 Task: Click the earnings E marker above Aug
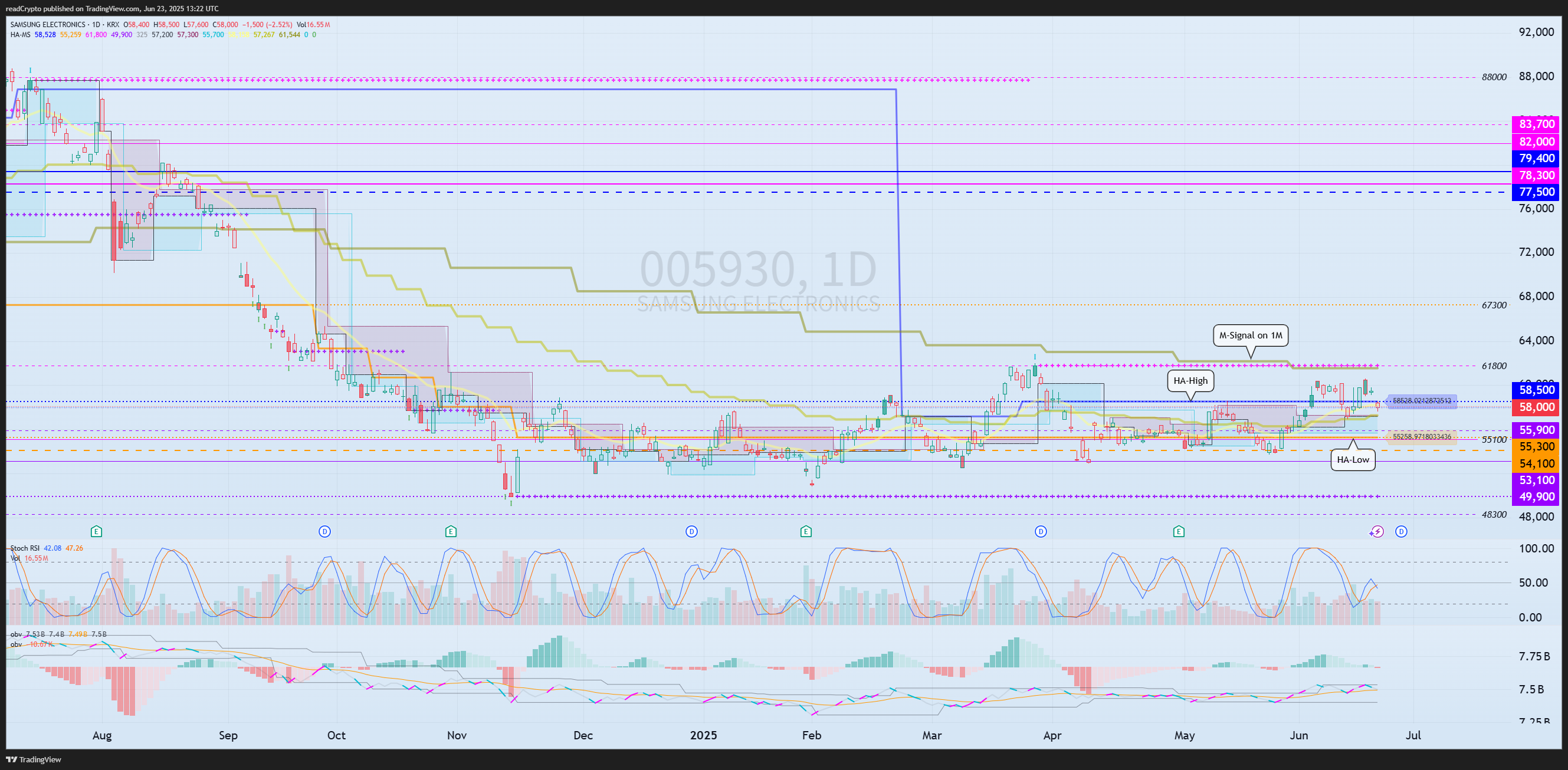(x=96, y=532)
